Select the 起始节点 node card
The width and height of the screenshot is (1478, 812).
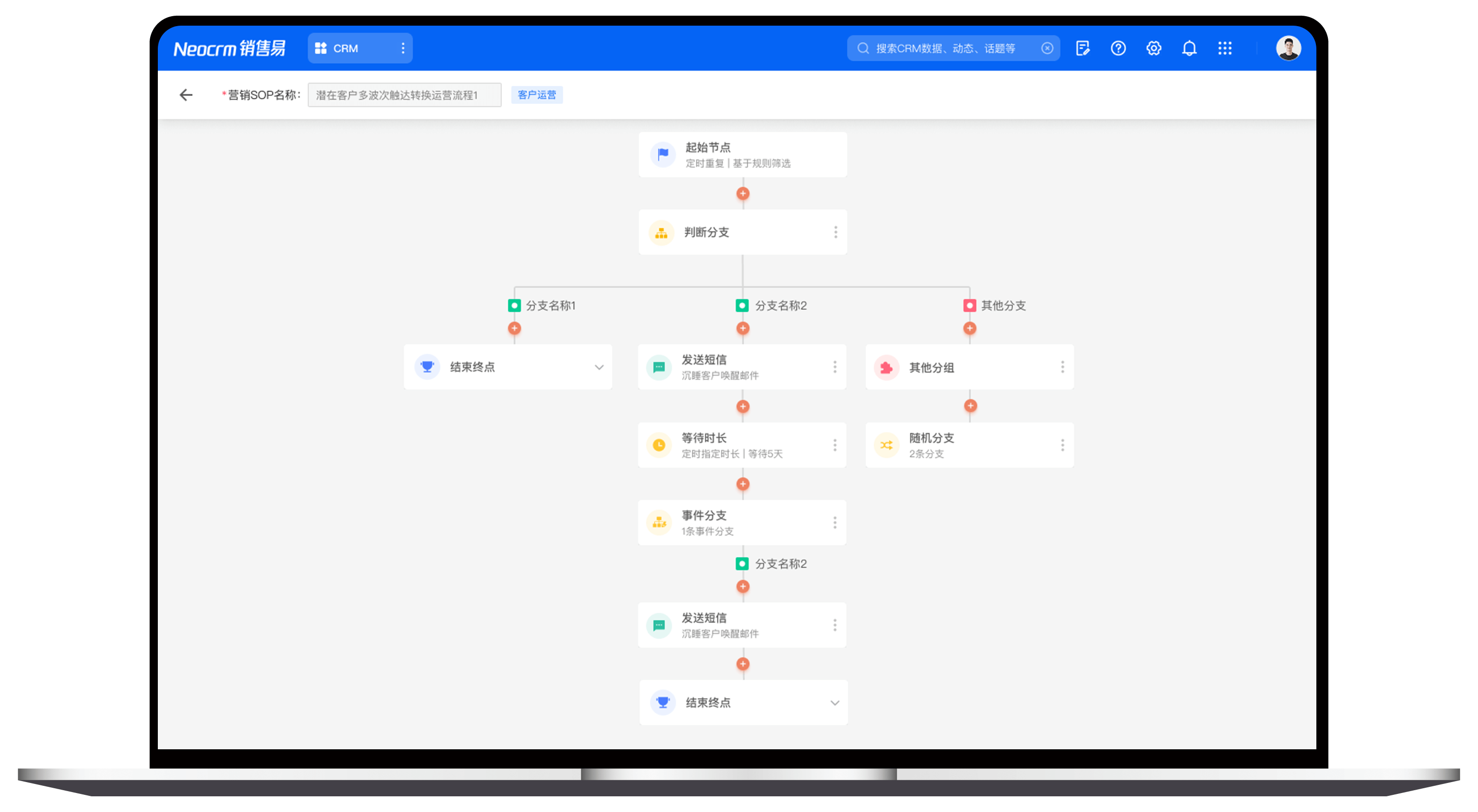tap(743, 155)
